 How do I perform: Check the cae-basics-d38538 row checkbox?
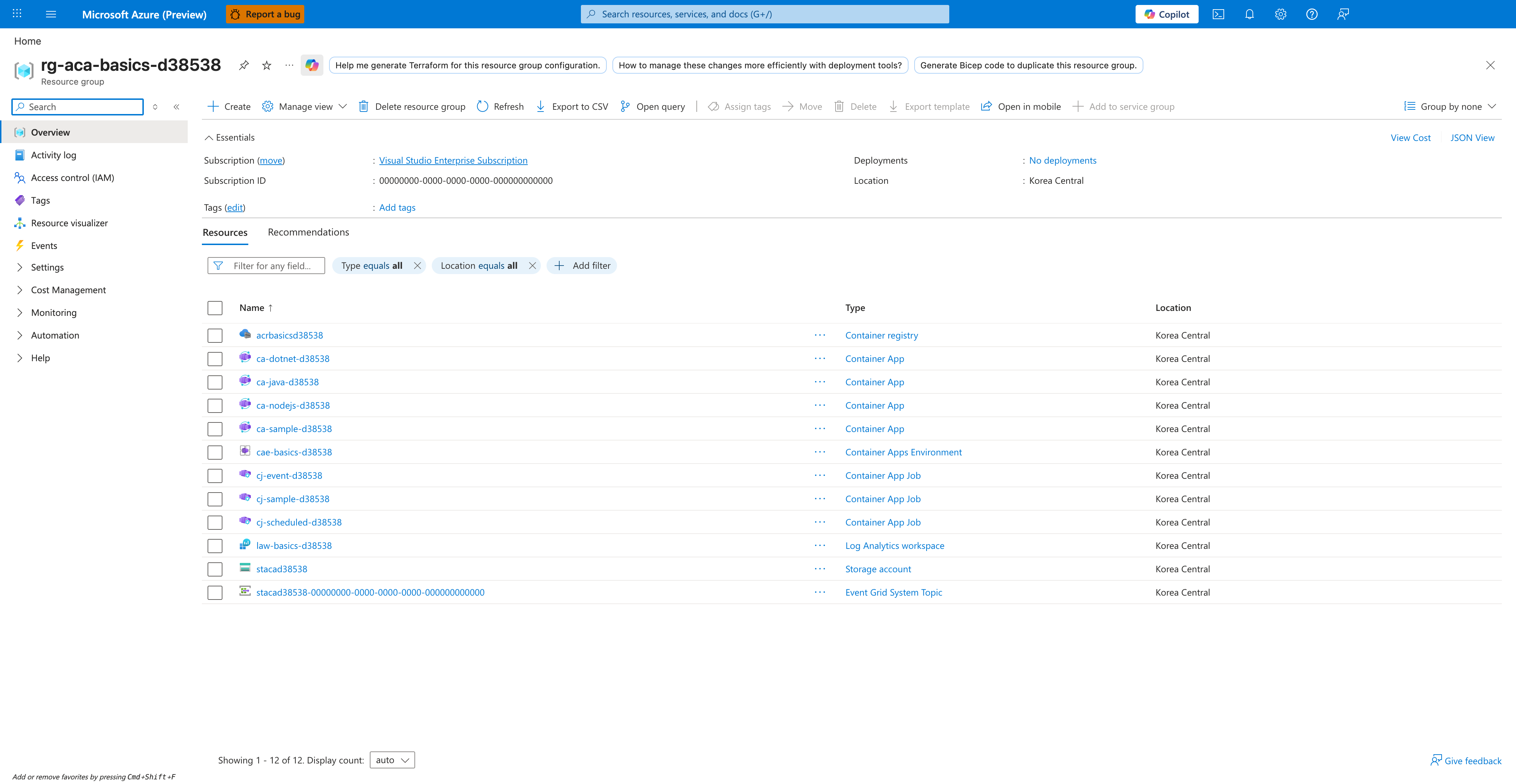(215, 452)
